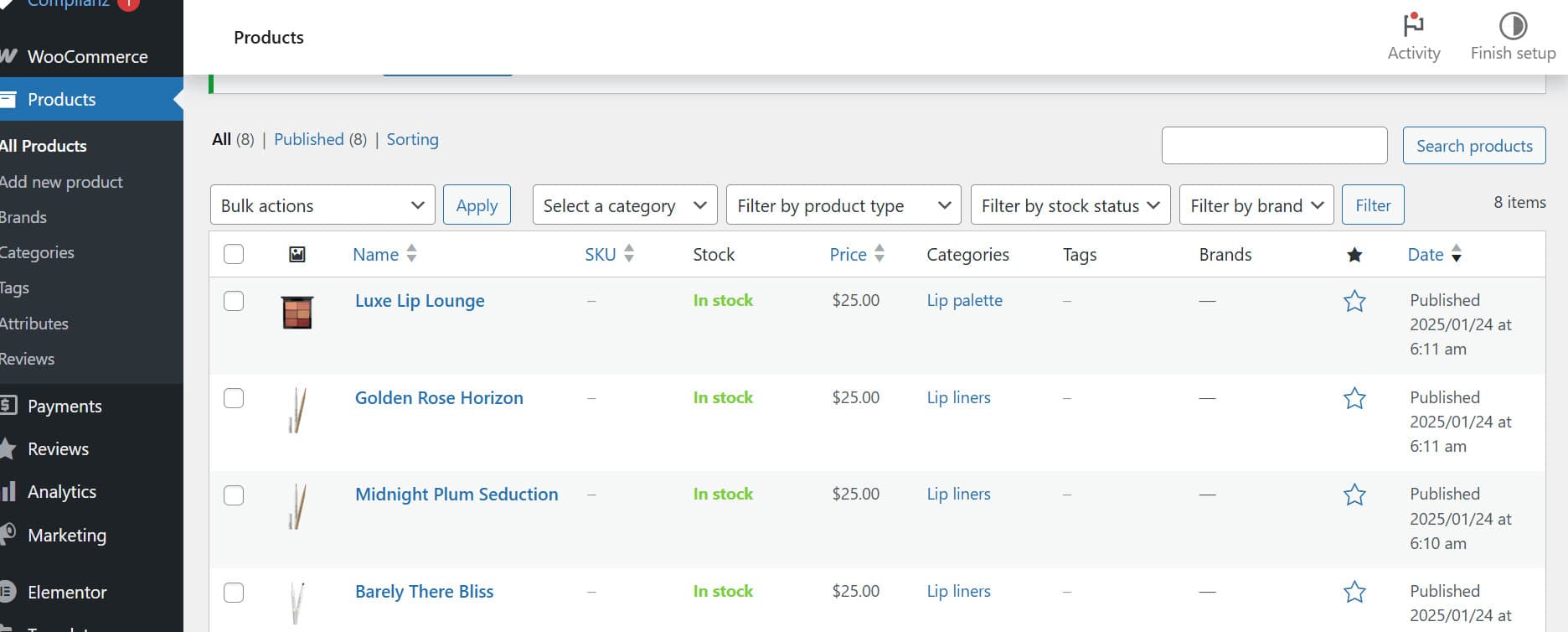1568x632 pixels.
Task: Click the '8 items' count text
Action: coord(1519,202)
